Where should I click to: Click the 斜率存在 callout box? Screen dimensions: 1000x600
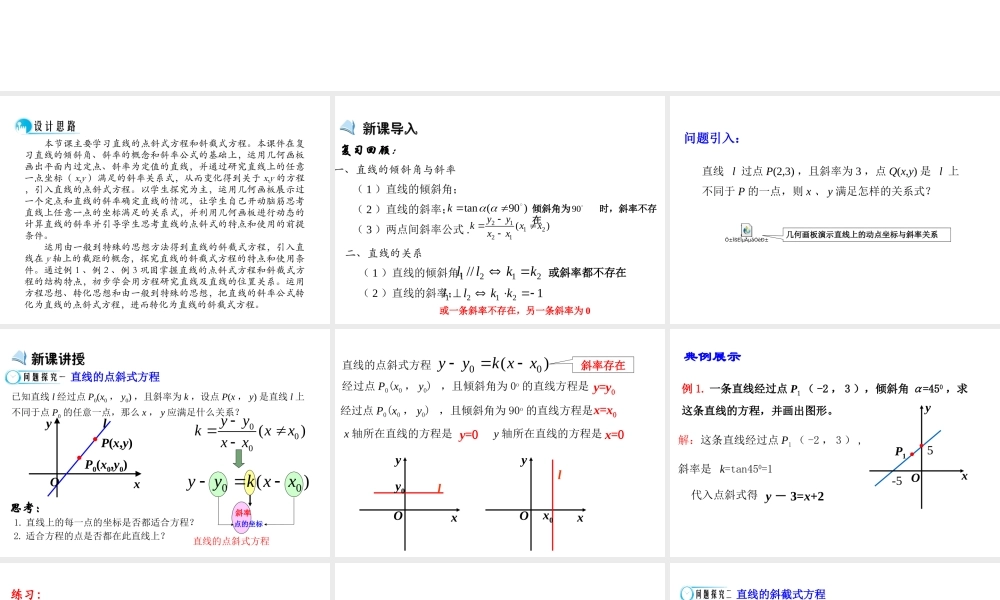coord(603,365)
